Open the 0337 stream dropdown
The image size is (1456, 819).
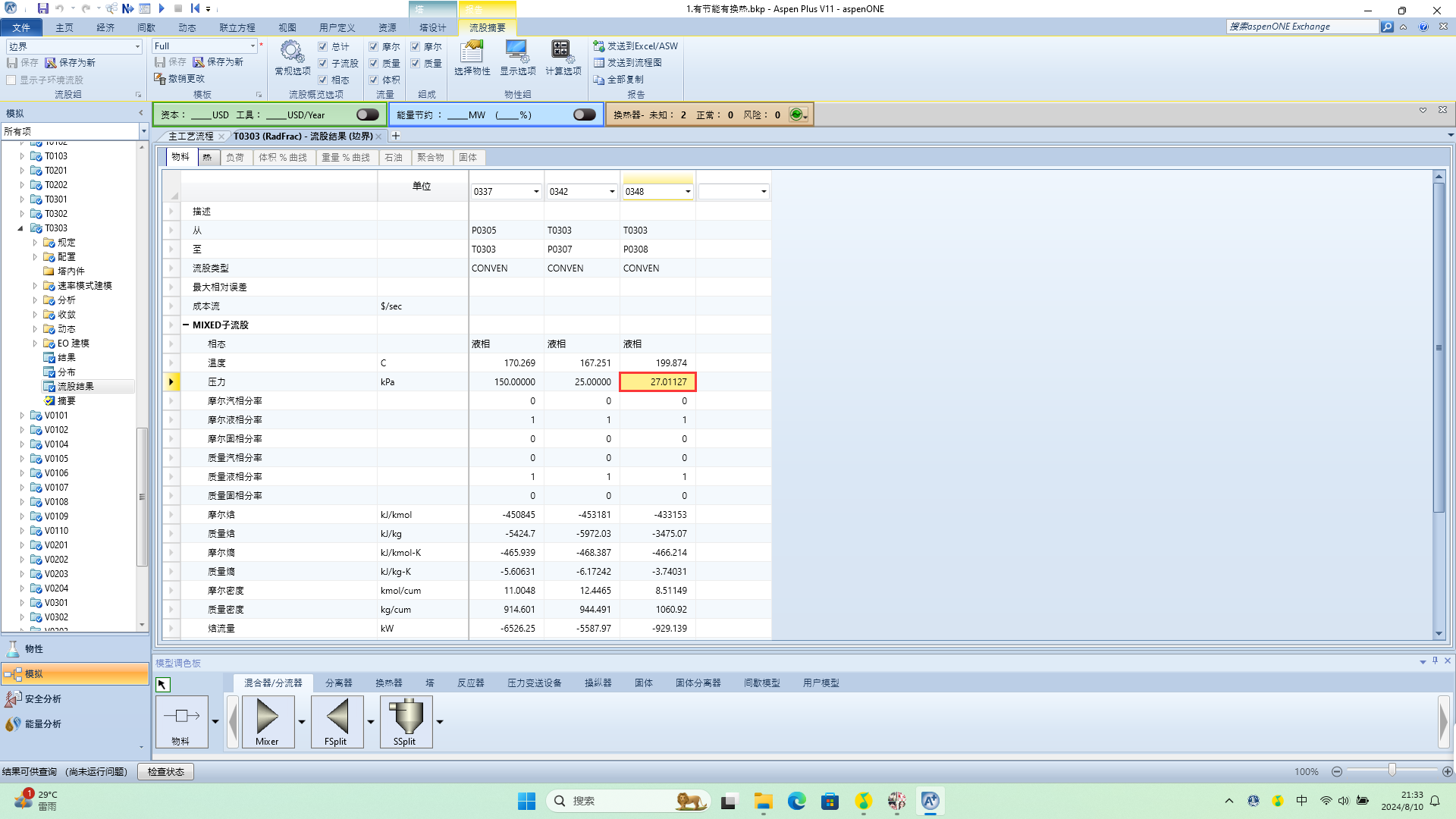click(536, 192)
